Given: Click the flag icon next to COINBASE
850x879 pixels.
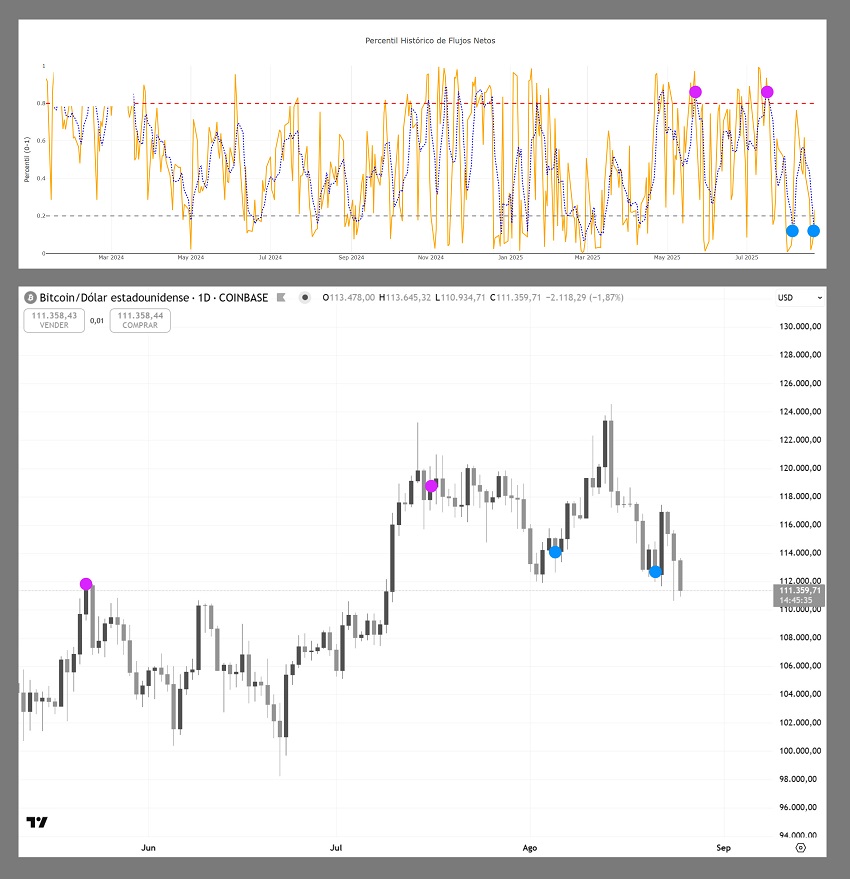Looking at the screenshot, I should tap(281, 298).
